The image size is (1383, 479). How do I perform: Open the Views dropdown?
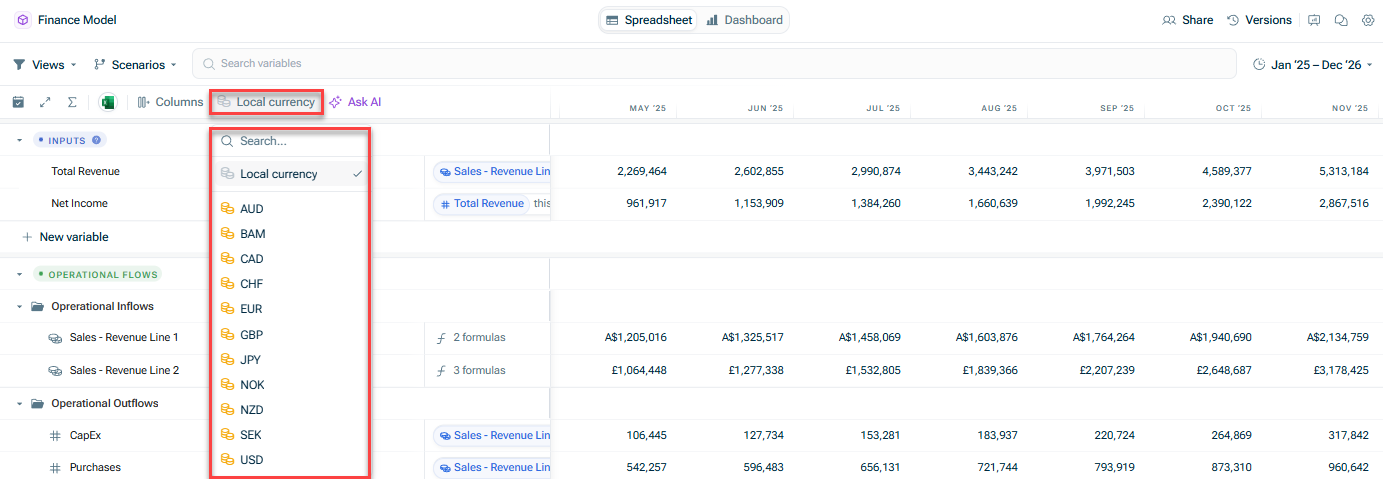45,65
